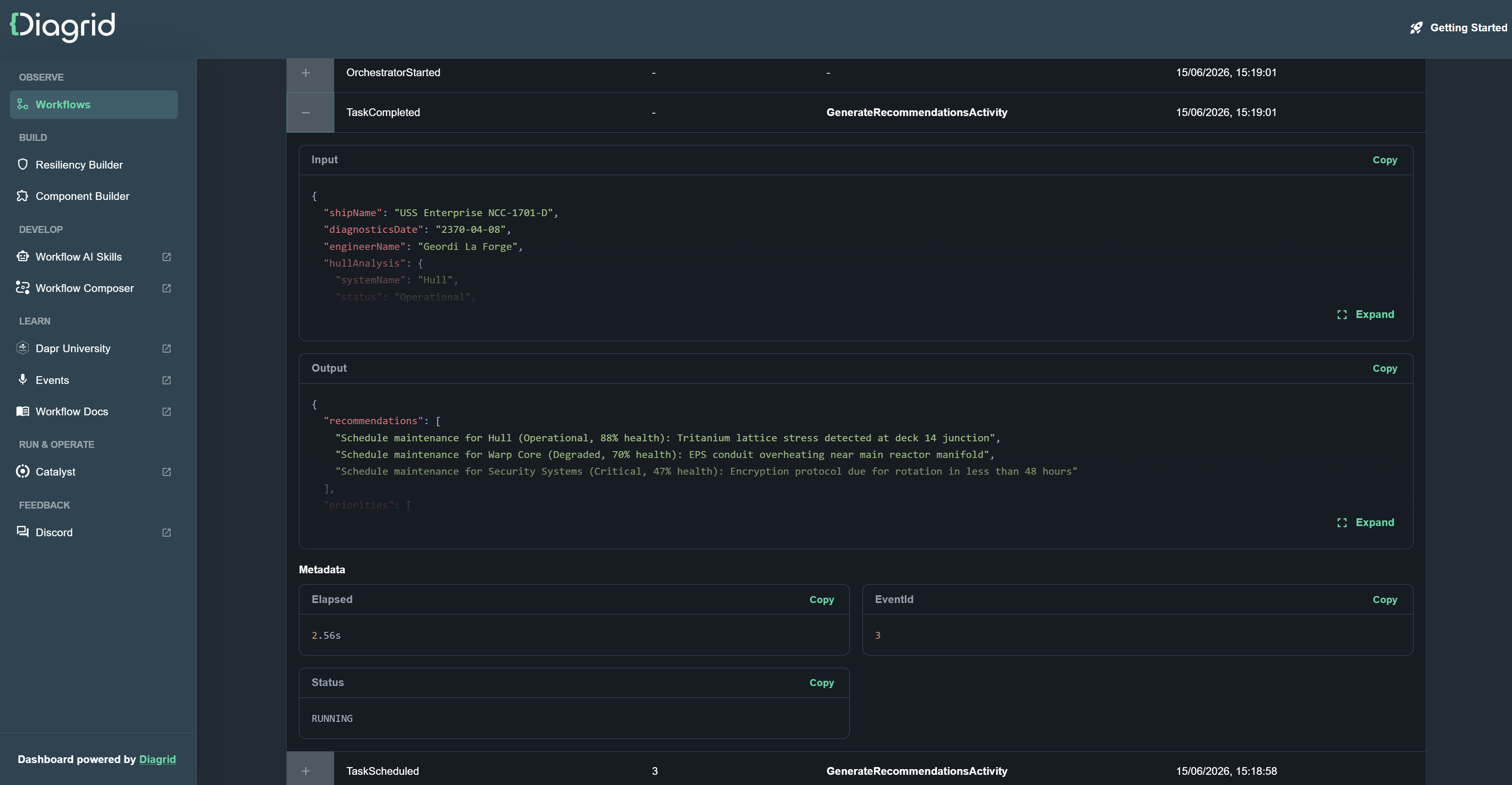Copy the Input JSON
The width and height of the screenshot is (1512, 785).
tap(1385, 160)
